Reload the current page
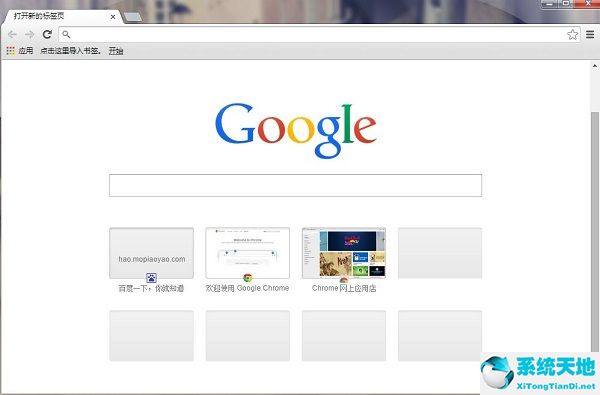600x395 pixels. [x=47, y=34]
